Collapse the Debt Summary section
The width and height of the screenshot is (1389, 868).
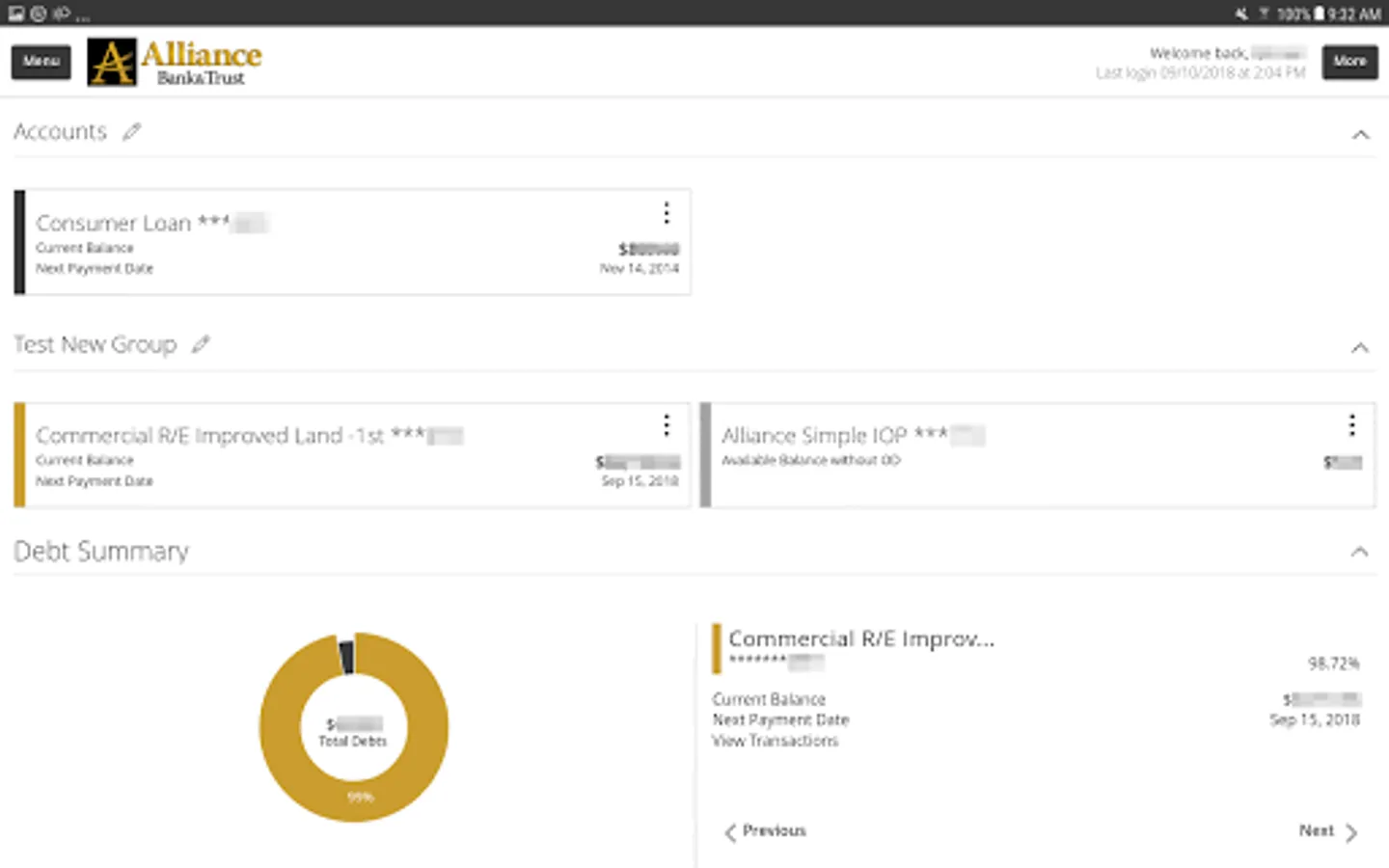[1360, 552]
